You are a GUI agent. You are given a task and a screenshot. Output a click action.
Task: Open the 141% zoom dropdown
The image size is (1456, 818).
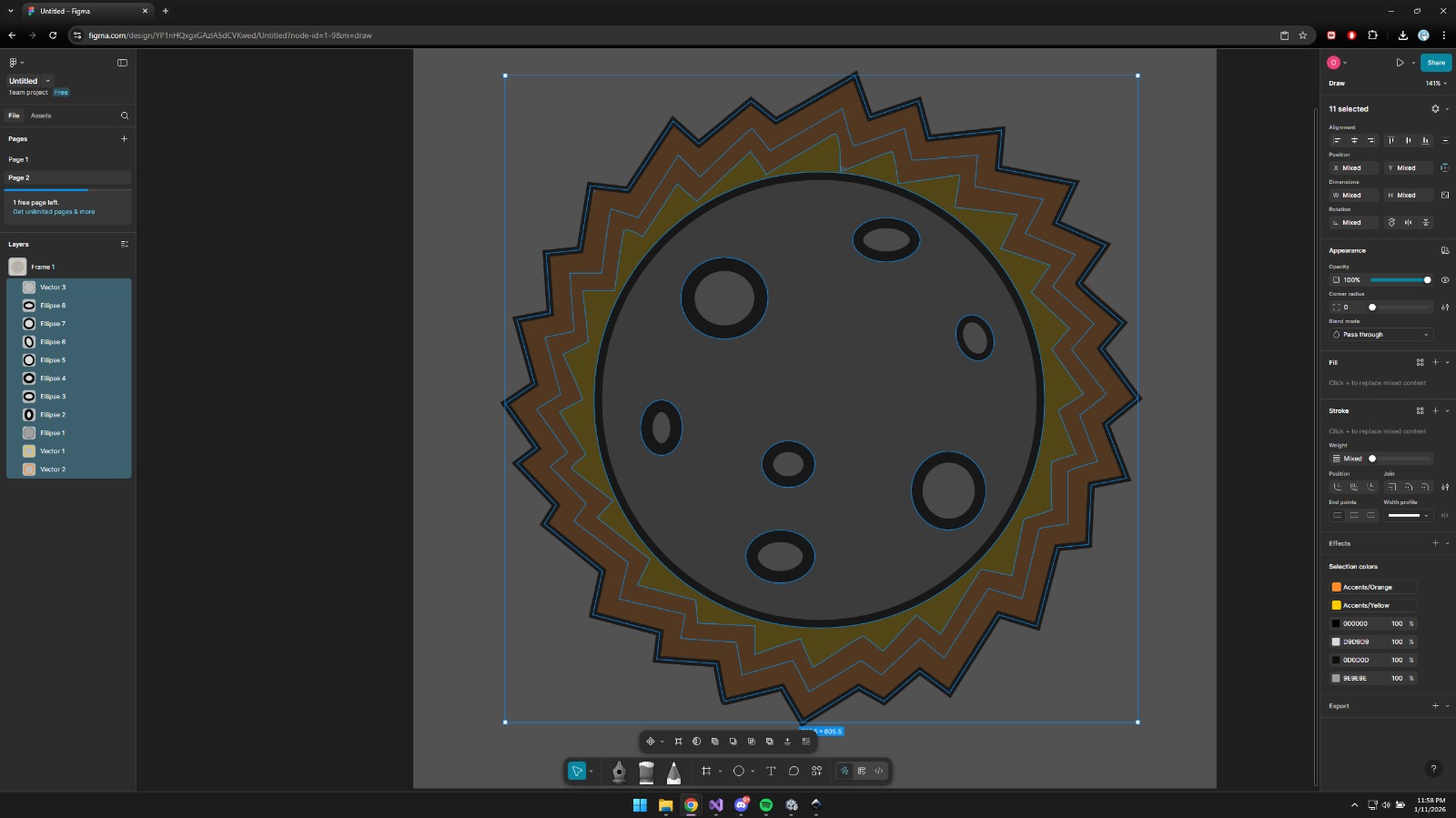(1435, 84)
